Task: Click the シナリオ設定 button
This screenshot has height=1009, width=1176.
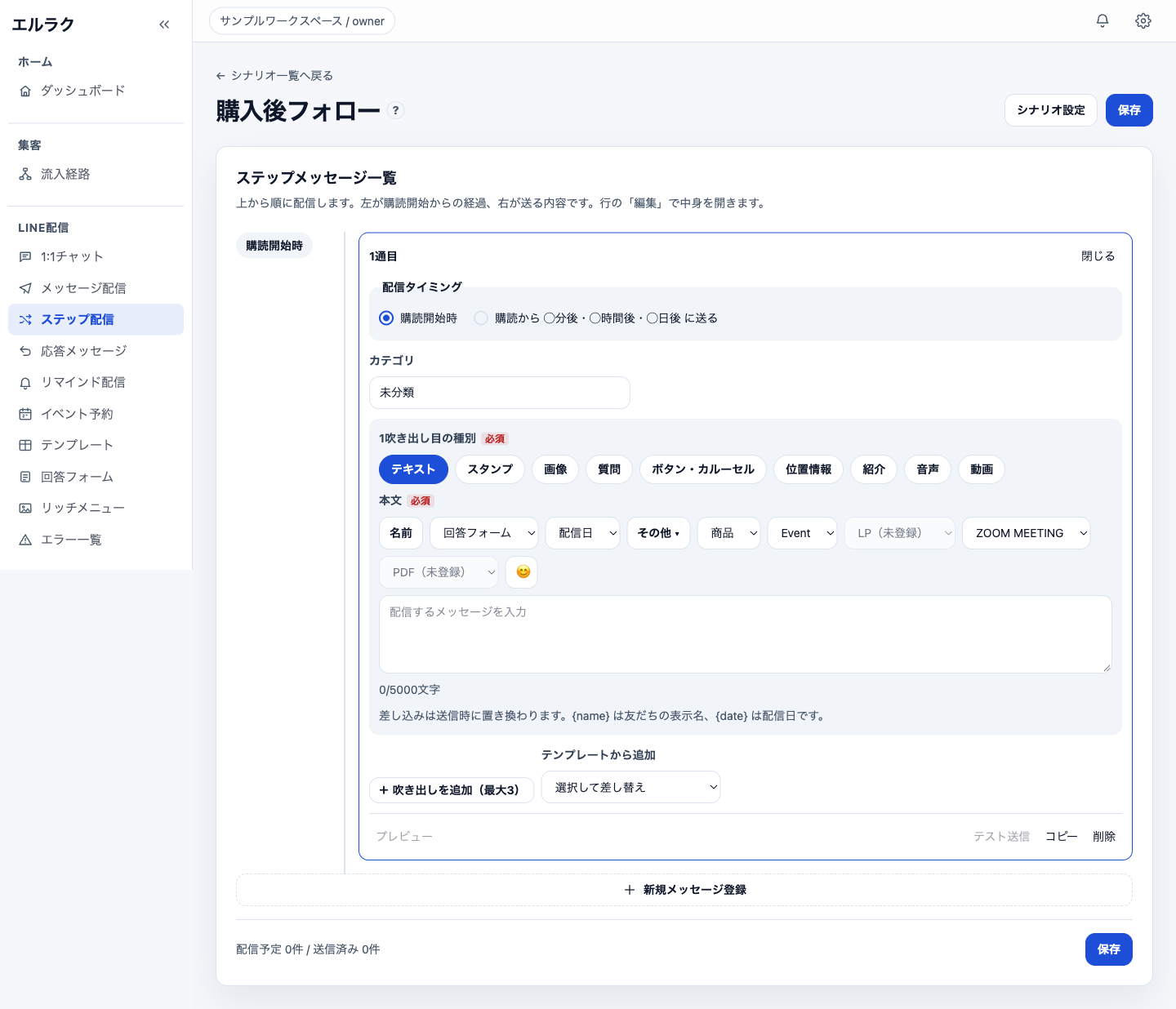Action: pyautogui.click(x=1051, y=110)
